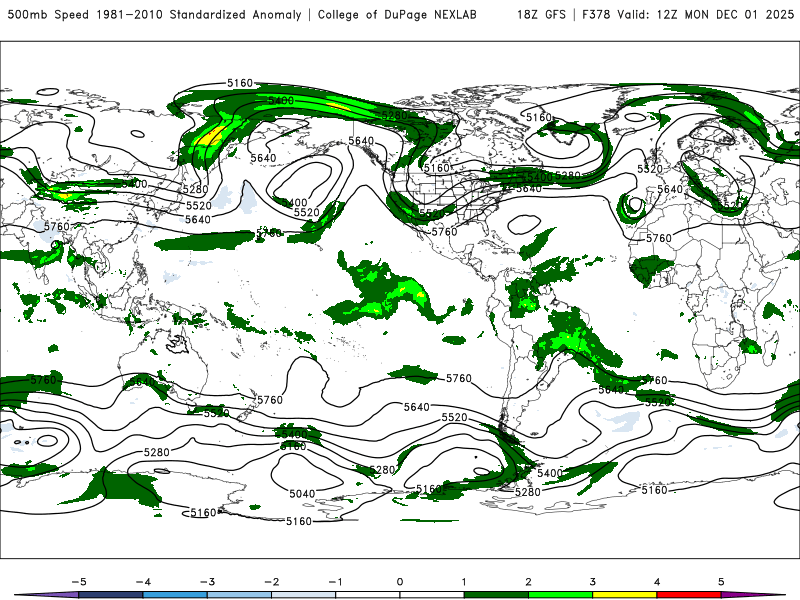Click the '0' colorbar tick label
Image resolution: width=800 pixels, height=600 pixels.
[400, 582]
